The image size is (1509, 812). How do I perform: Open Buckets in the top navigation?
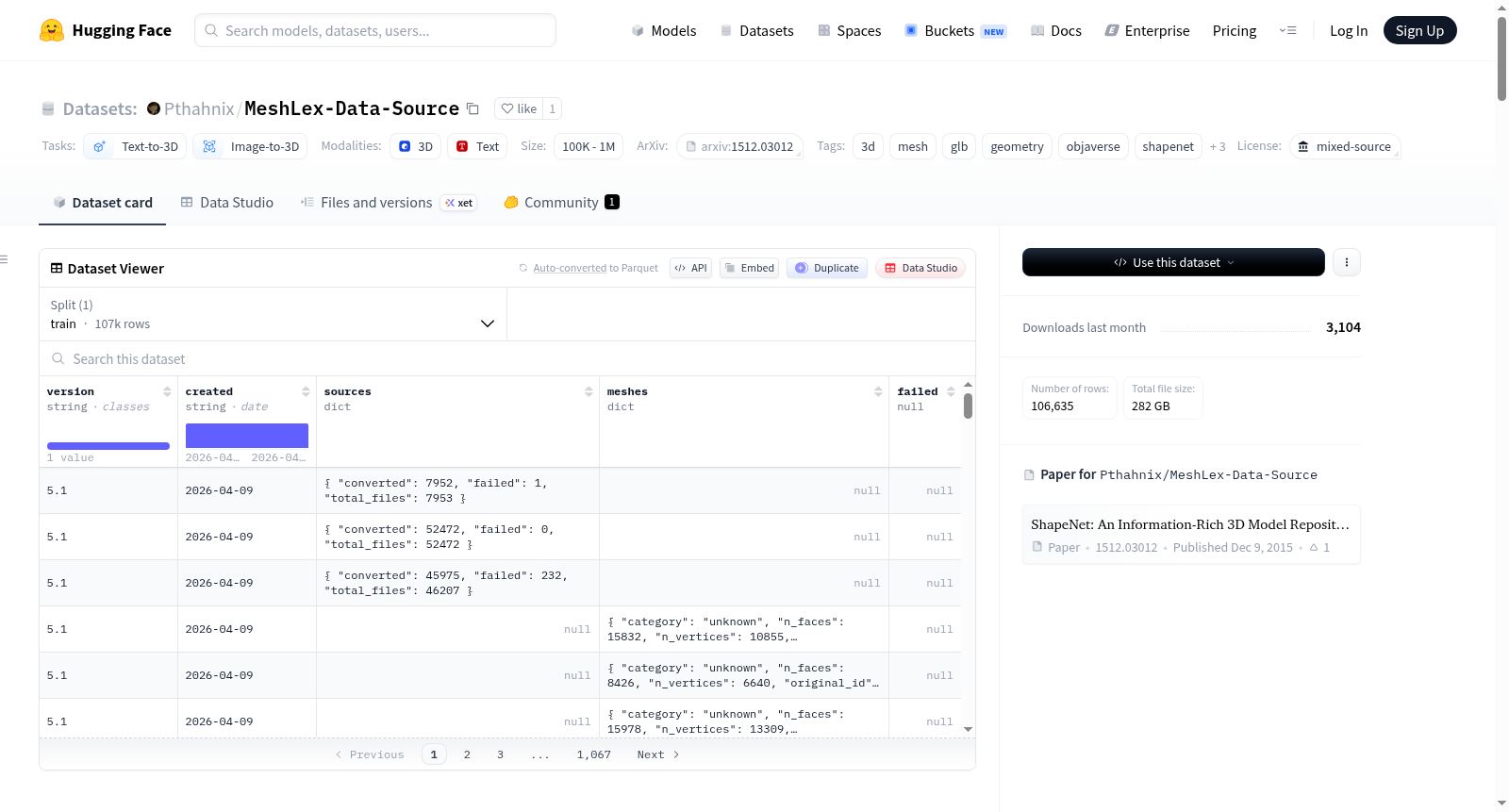point(956,31)
